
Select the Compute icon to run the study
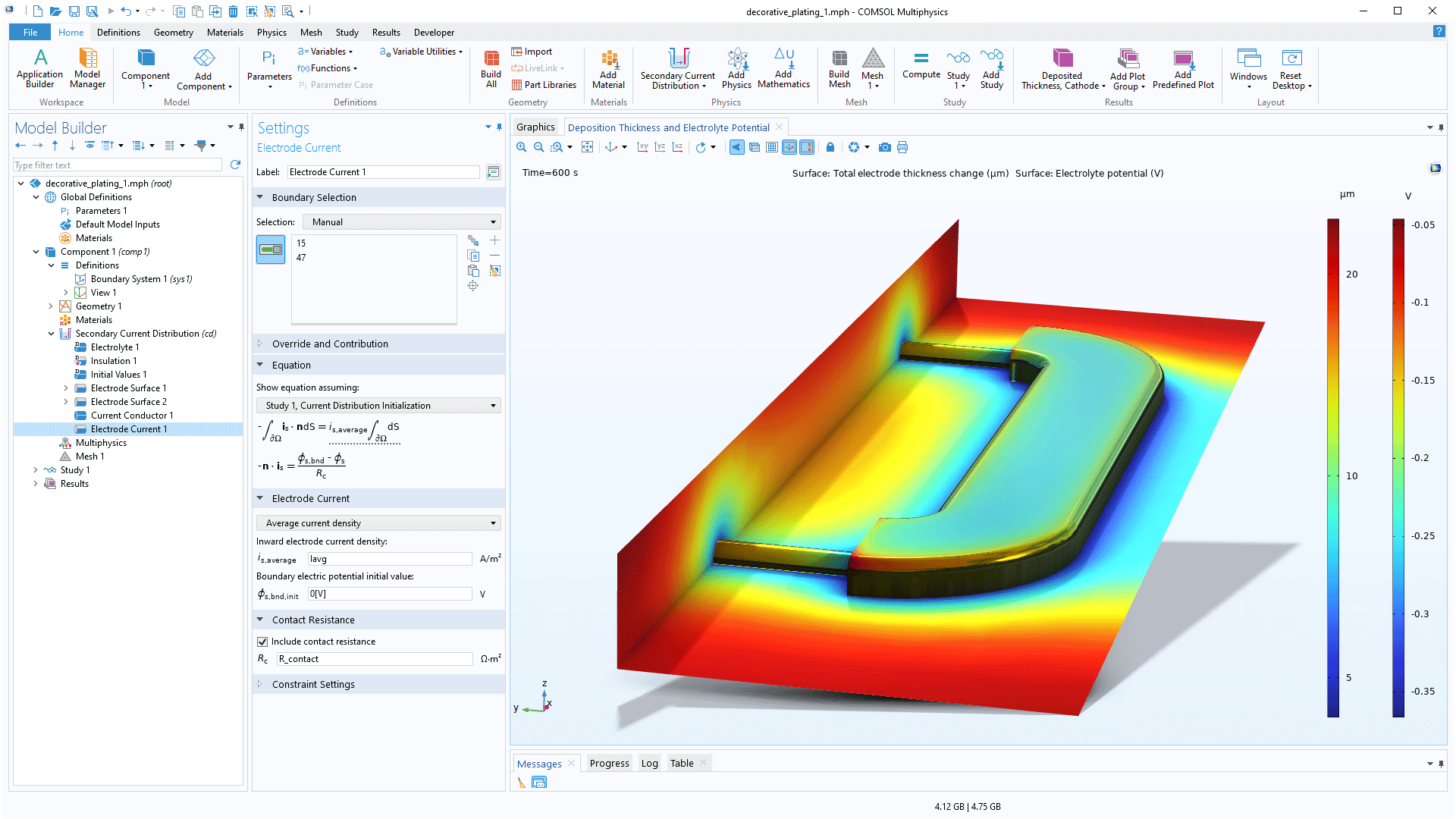[921, 68]
